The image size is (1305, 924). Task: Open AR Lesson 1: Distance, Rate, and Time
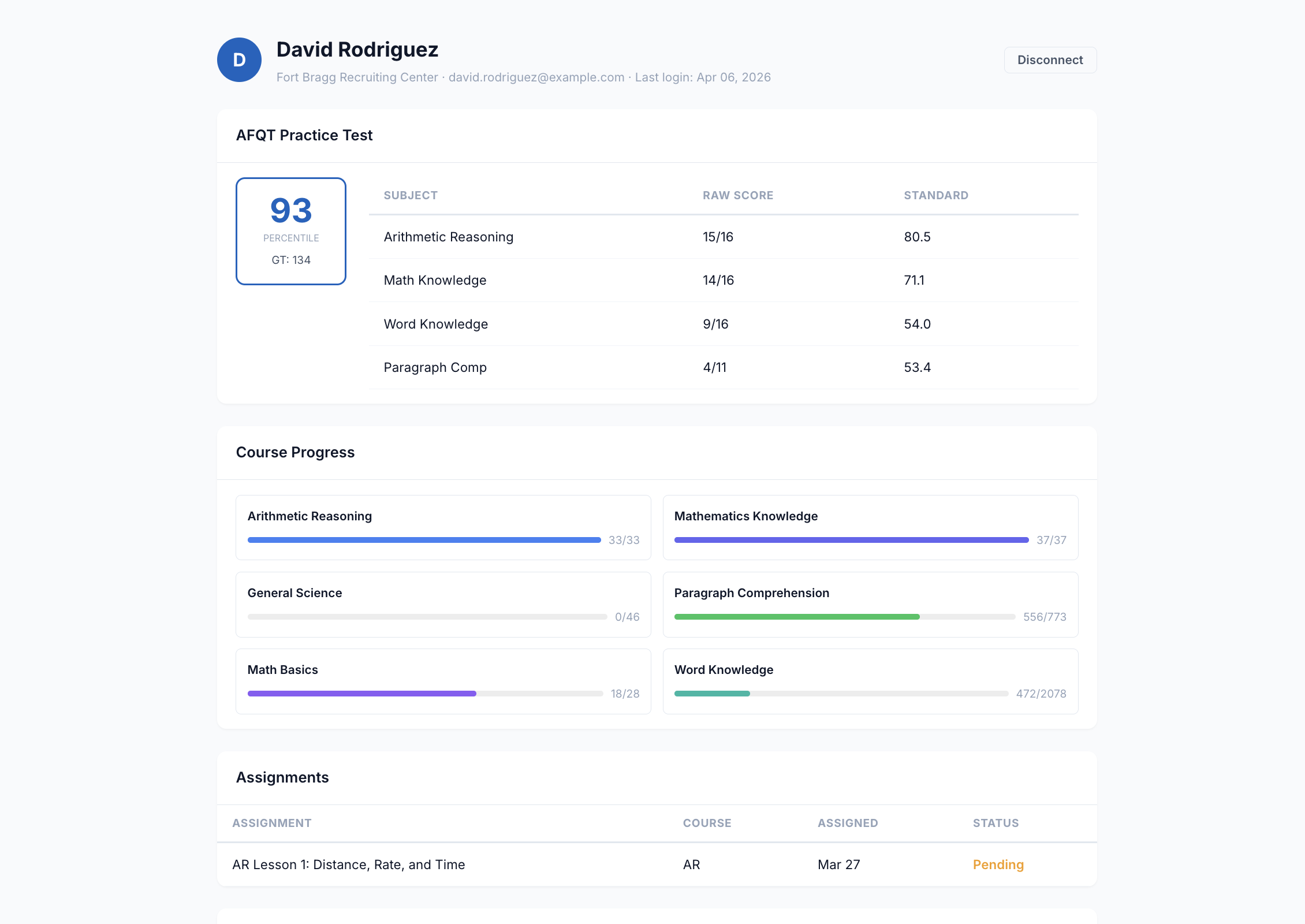[349, 865]
